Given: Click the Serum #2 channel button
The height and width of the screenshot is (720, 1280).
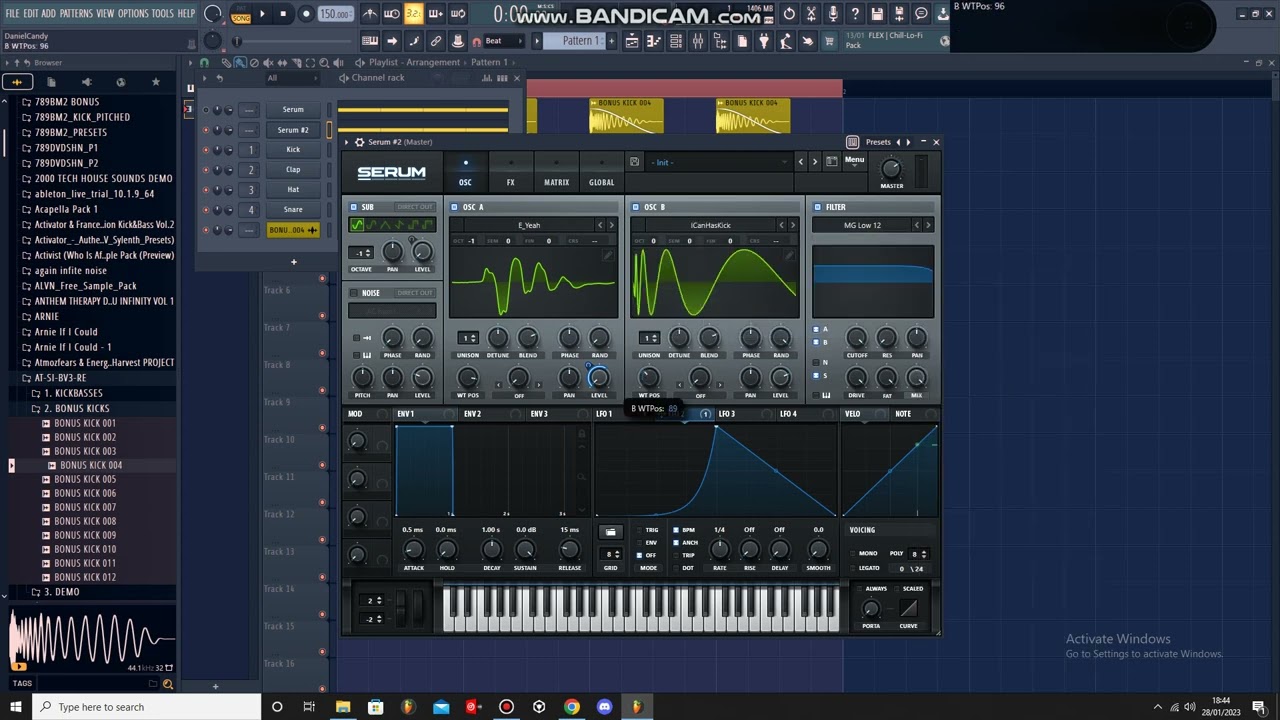Looking at the screenshot, I should coord(293,130).
